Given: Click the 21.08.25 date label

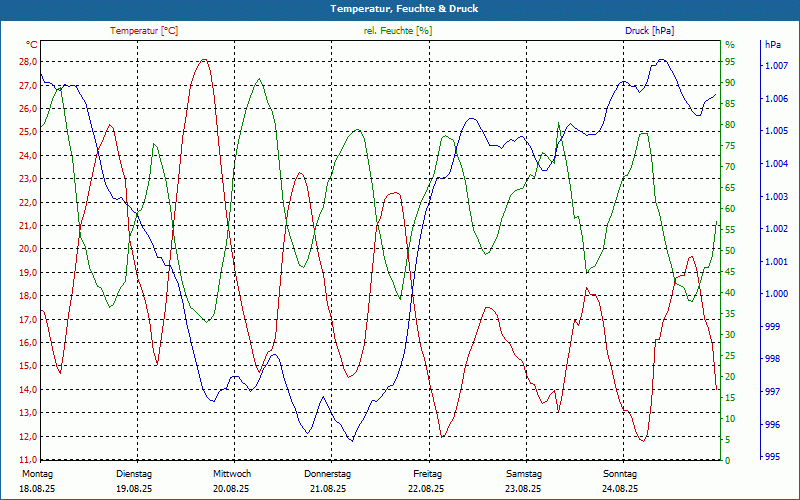Looking at the screenshot, I should (x=328, y=489).
